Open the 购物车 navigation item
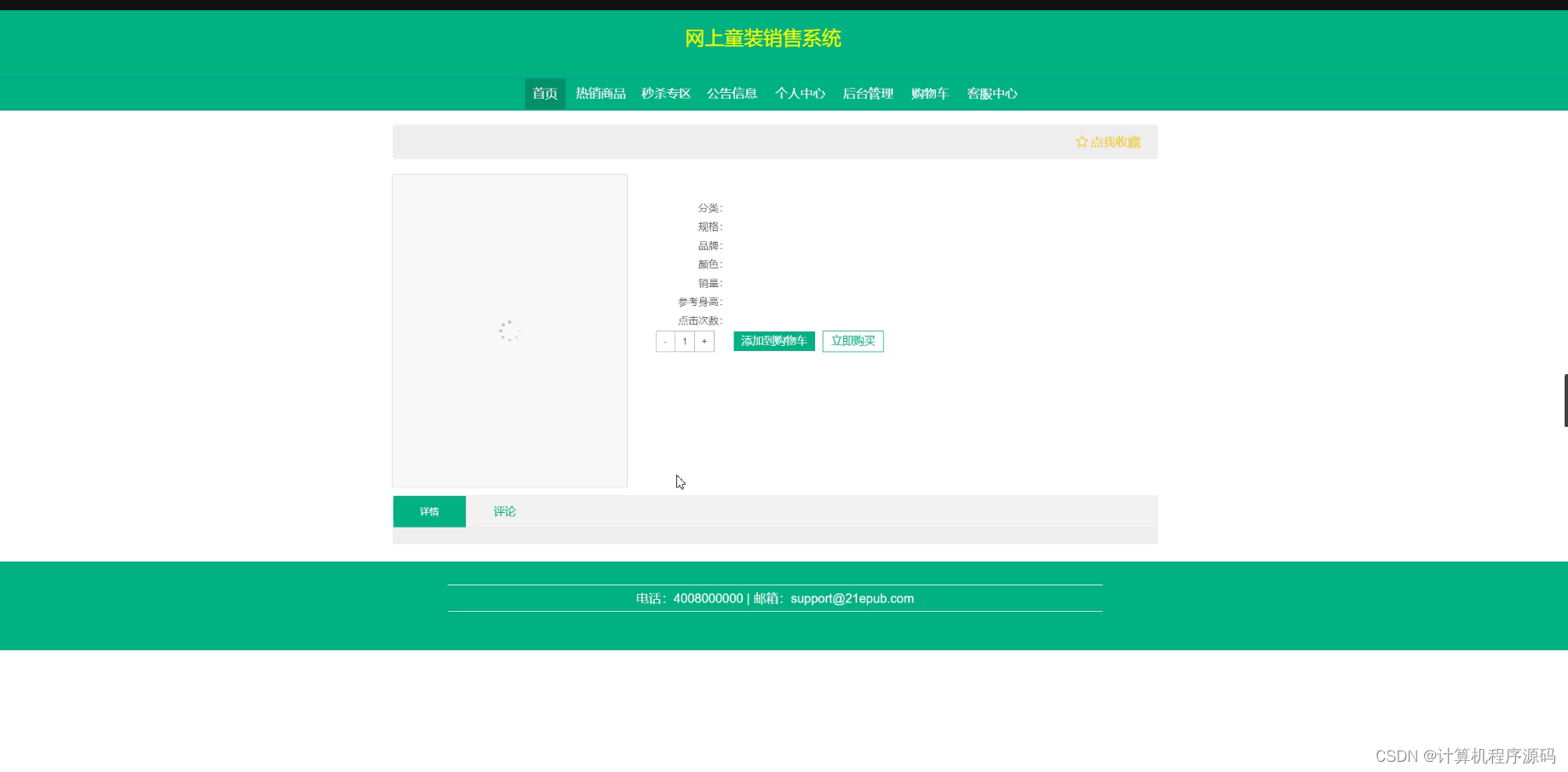Viewport: 1568px width, 772px height. pos(930,94)
